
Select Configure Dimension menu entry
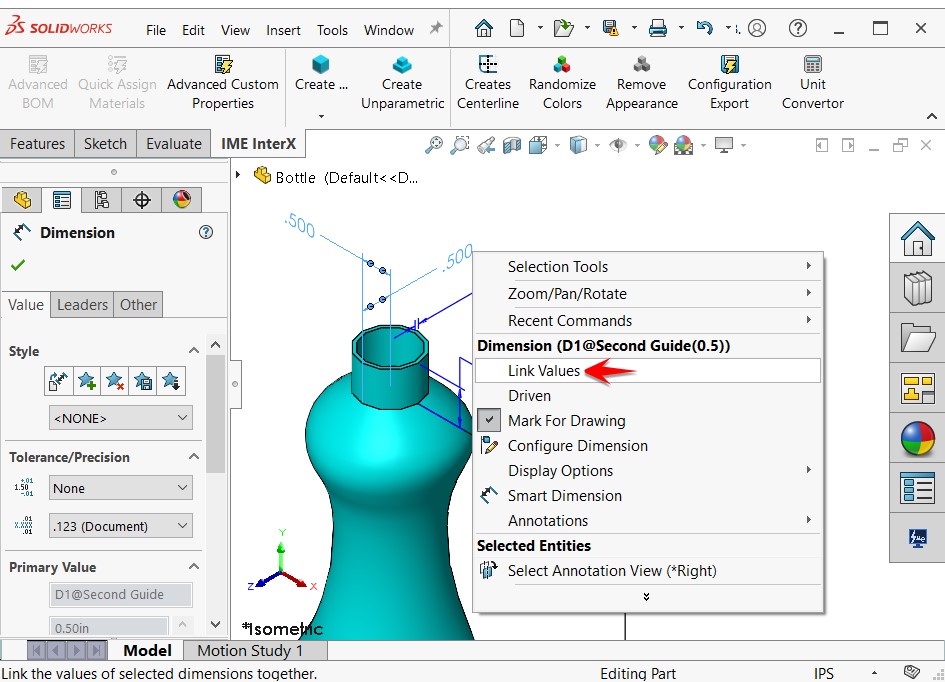click(648, 446)
